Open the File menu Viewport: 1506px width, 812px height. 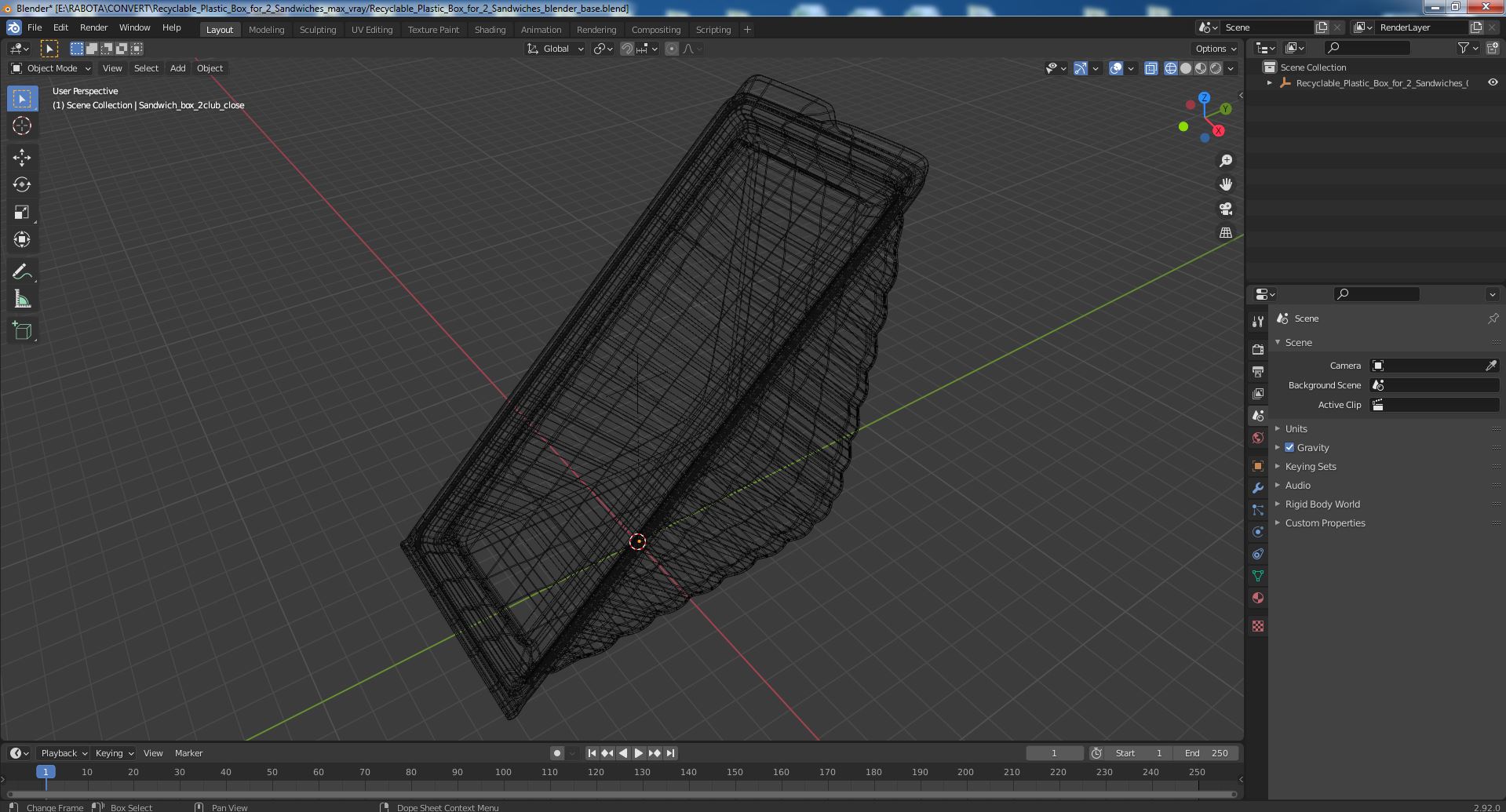pyautogui.click(x=35, y=27)
